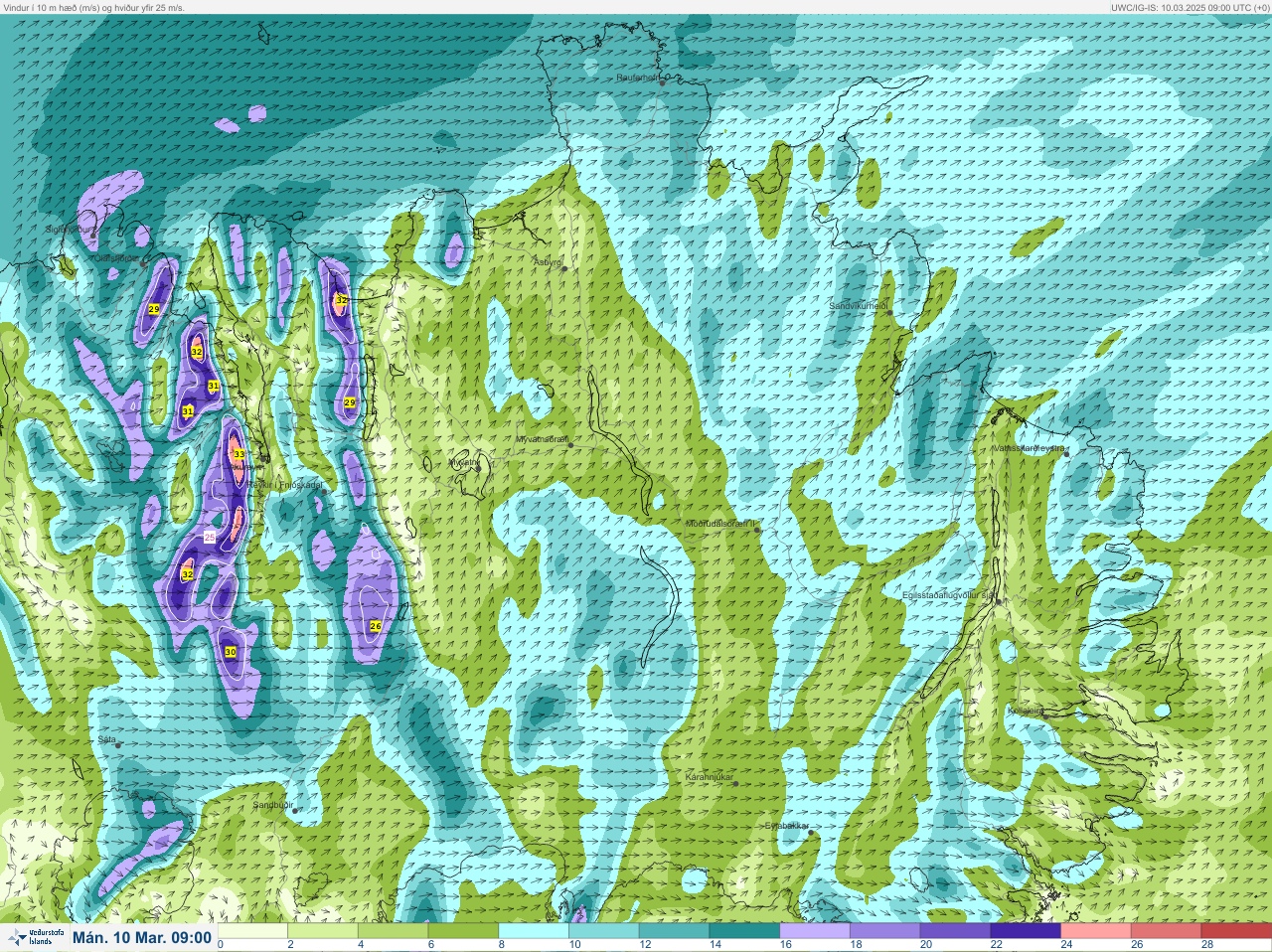The image size is (1272, 952).
Task: Select the legend swatch above 28 m/s
Action: 1236,931
